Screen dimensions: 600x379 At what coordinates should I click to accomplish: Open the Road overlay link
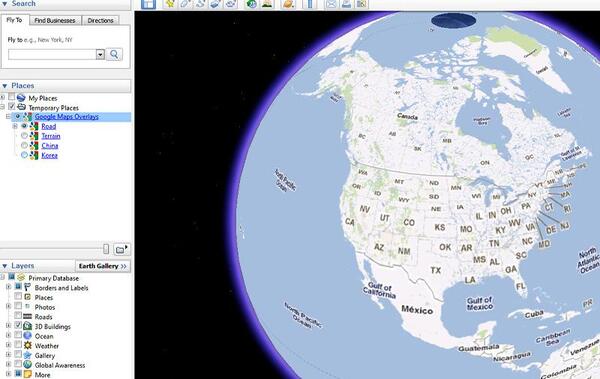(49, 126)
